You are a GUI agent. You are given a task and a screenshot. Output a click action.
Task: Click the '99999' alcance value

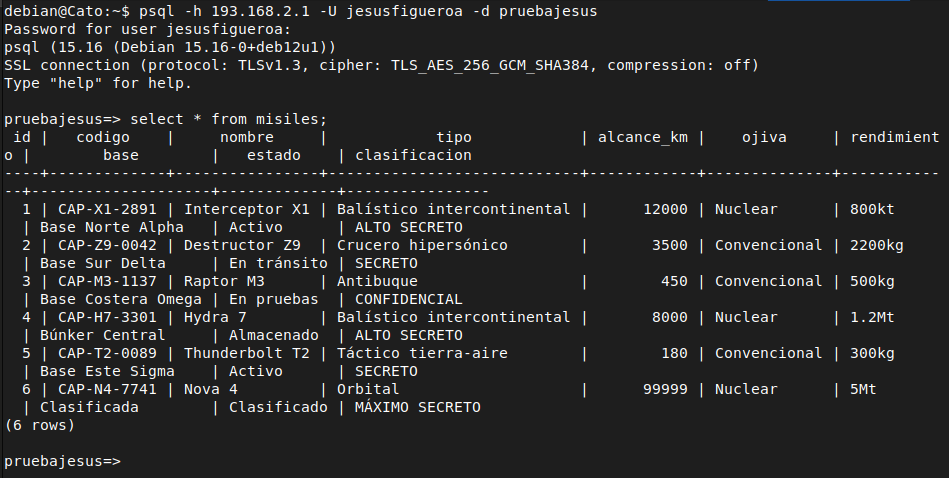click(665, 389)
